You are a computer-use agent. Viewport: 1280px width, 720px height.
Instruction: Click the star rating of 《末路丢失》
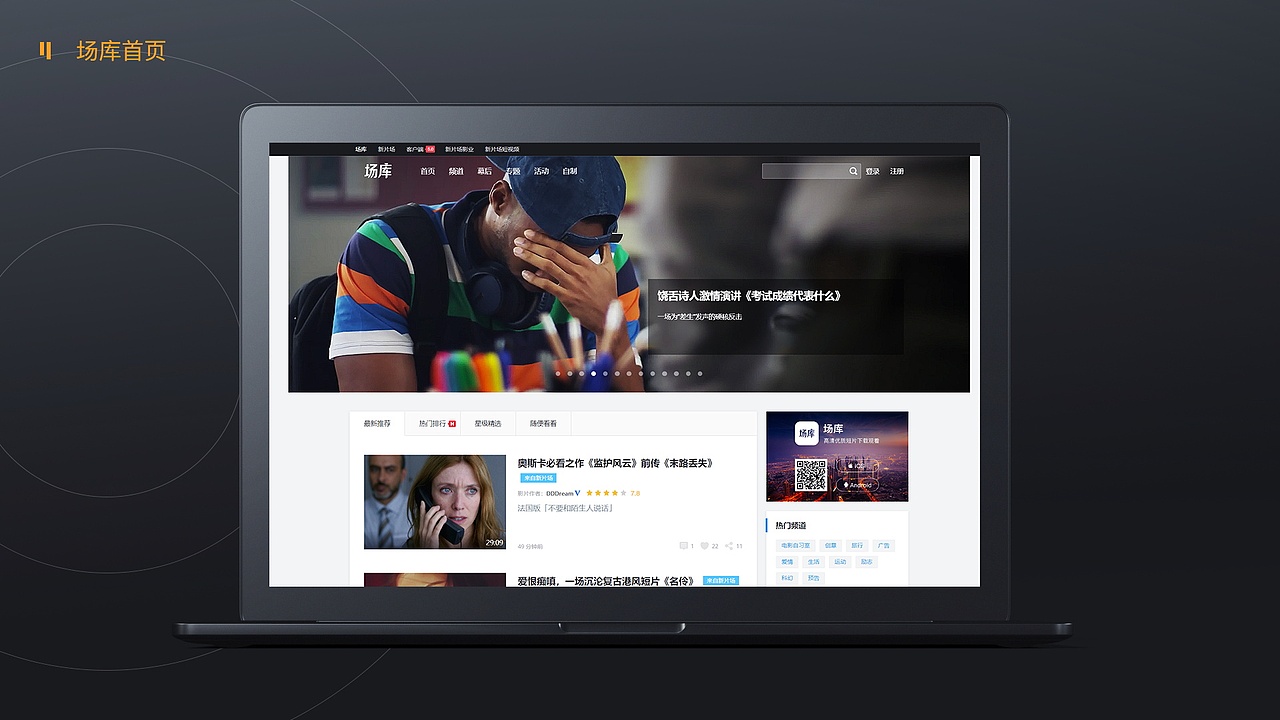coord(606,493)
